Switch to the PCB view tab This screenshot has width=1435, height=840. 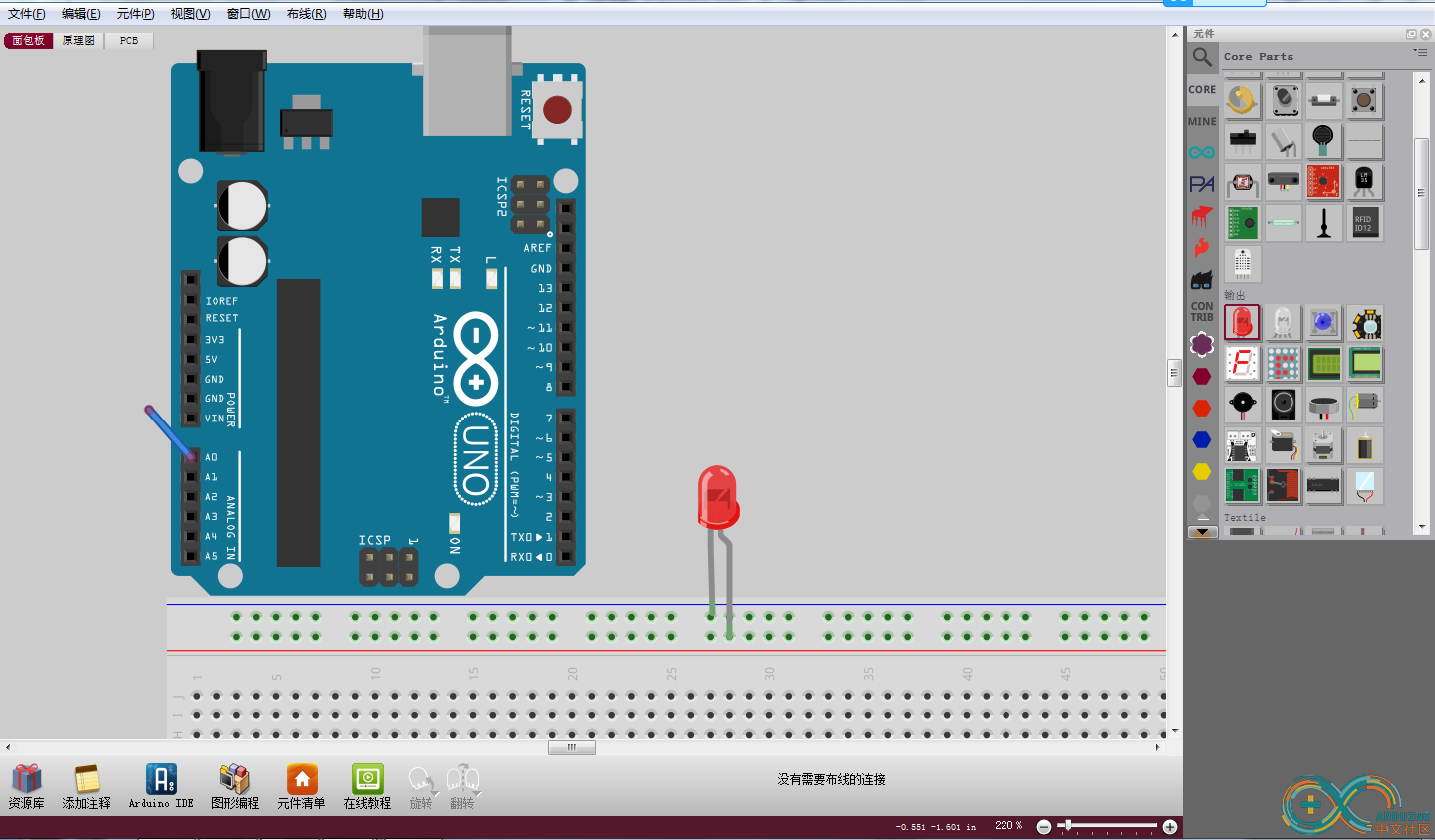(x=129, y=41)
